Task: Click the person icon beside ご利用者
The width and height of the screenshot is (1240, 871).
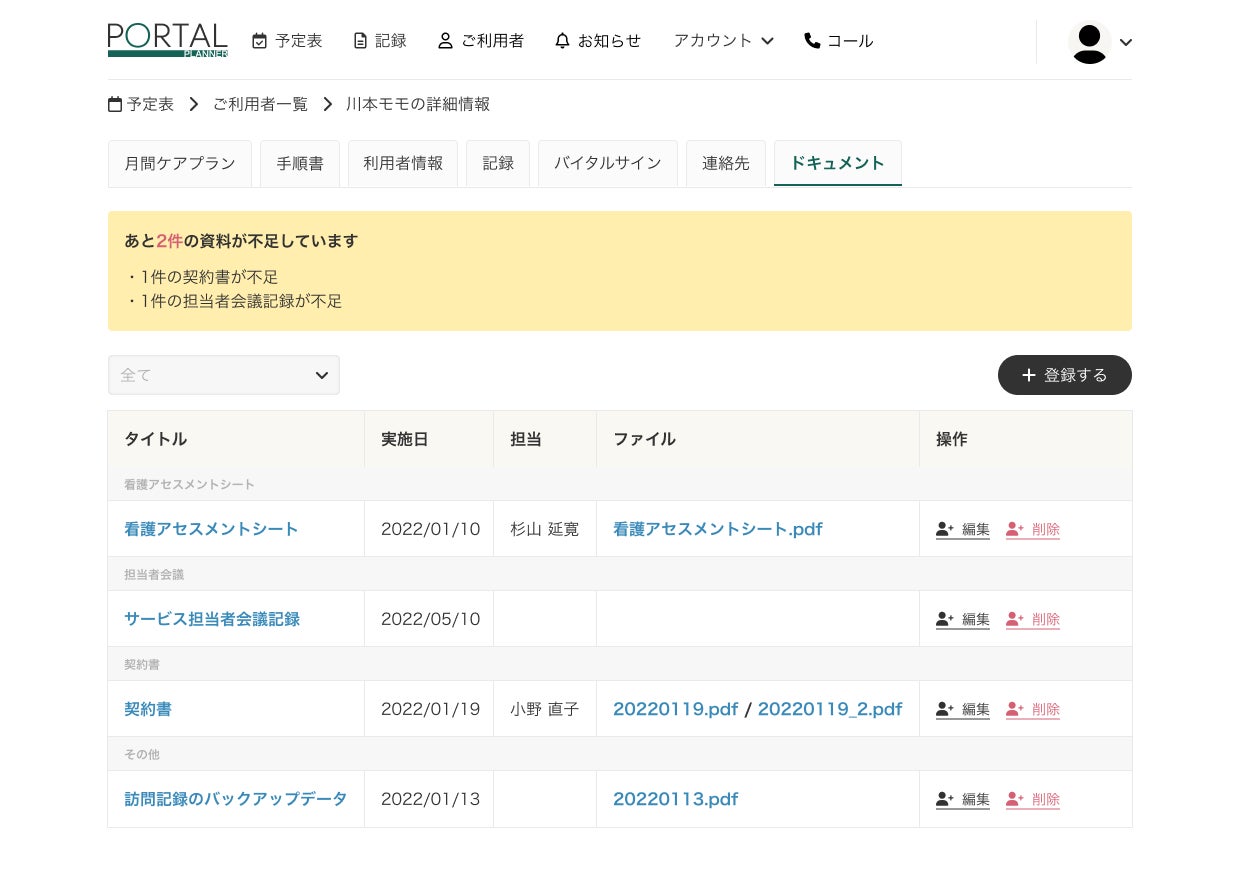Action: click(445, 41)
